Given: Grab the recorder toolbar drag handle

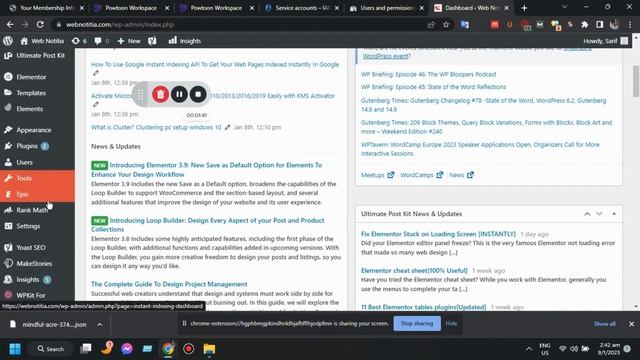Looking at the screenshot, I should coord(141,94).
